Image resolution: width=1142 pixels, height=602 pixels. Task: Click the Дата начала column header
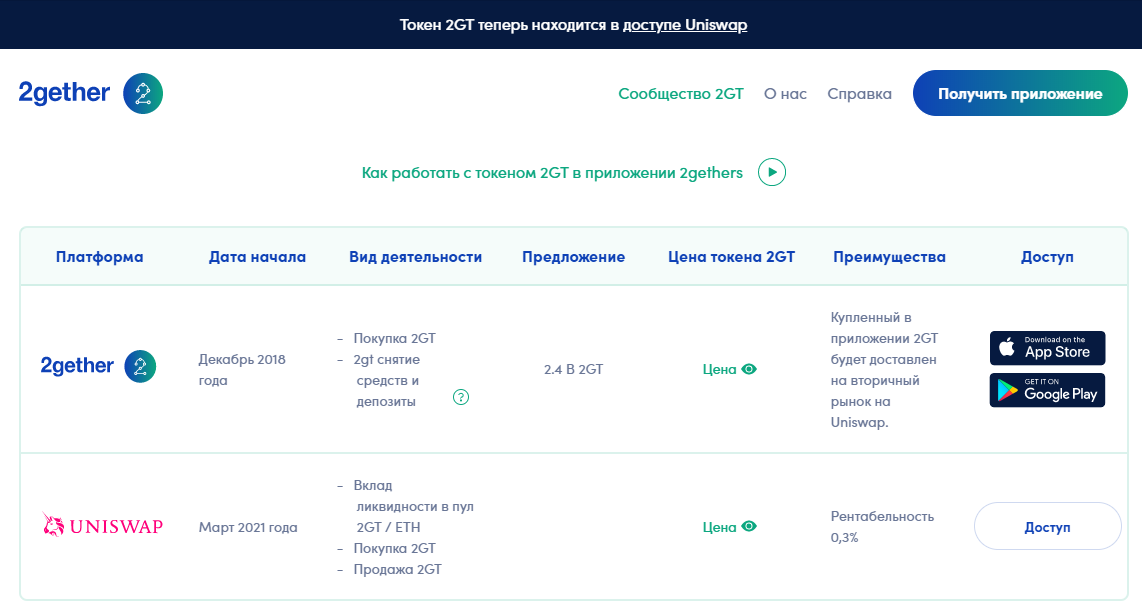coord(257,257)
